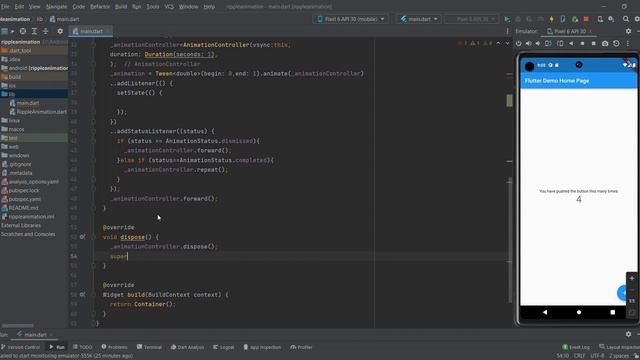Open Terminal tool window
This screenshot has height=360, width=640.
[x=149, y=347]
